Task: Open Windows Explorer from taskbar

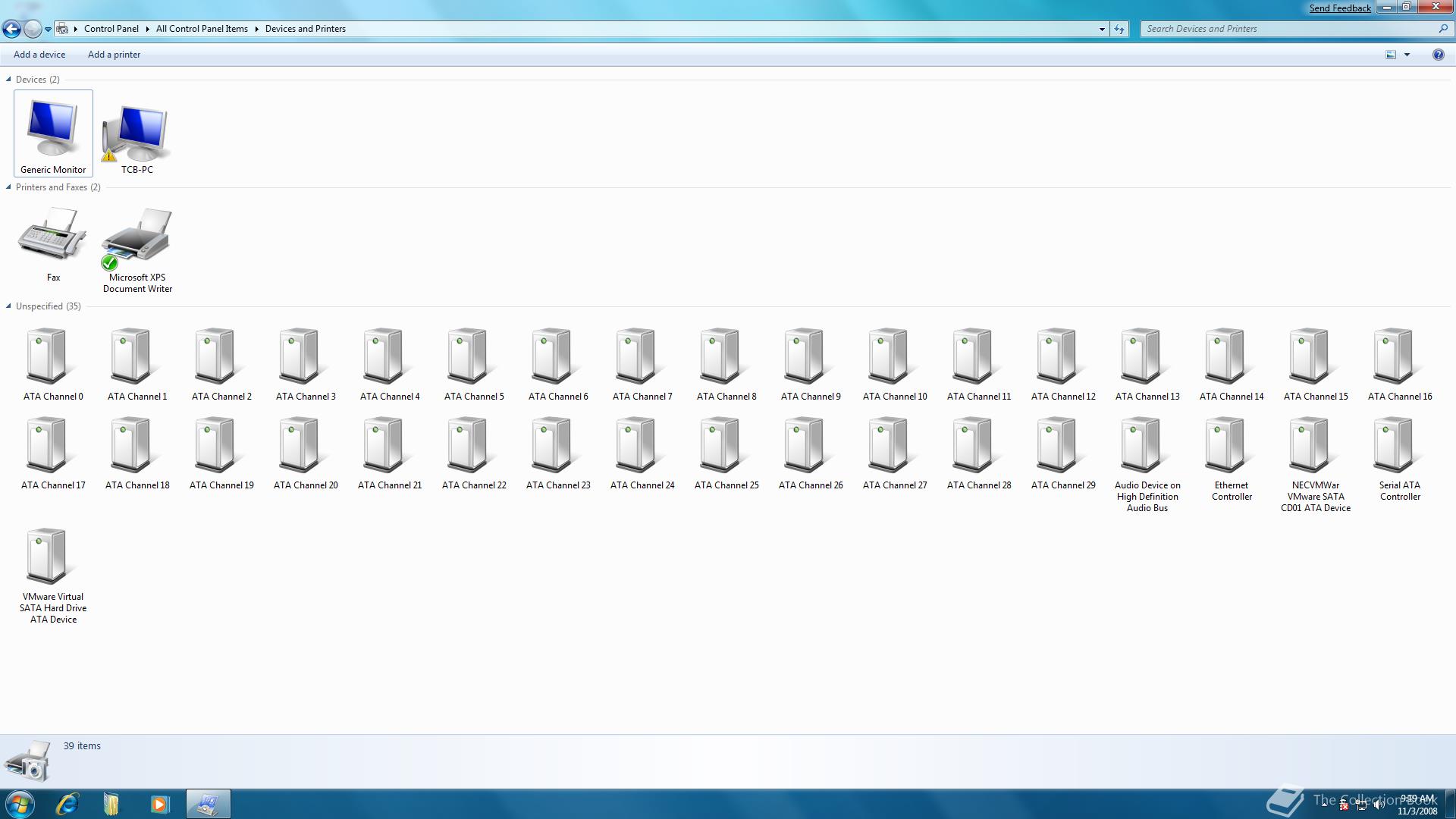Action: (x=111, y=804)
